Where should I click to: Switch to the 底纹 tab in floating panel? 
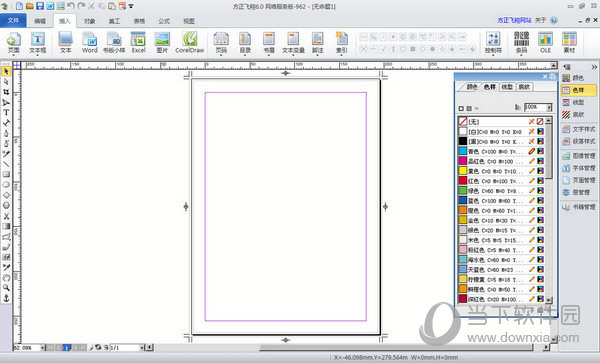pos(524,87)
